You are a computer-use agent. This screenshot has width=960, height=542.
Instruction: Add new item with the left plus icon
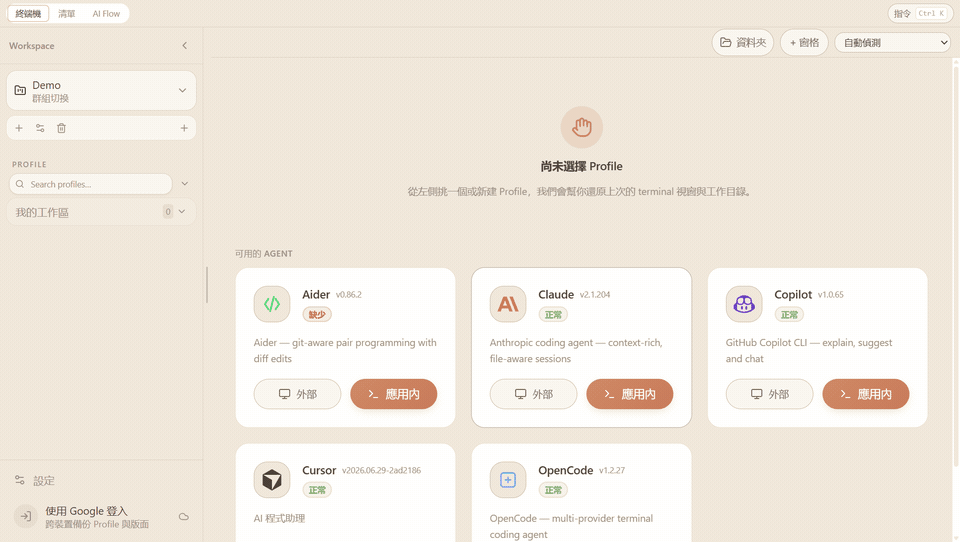(19, 128)
